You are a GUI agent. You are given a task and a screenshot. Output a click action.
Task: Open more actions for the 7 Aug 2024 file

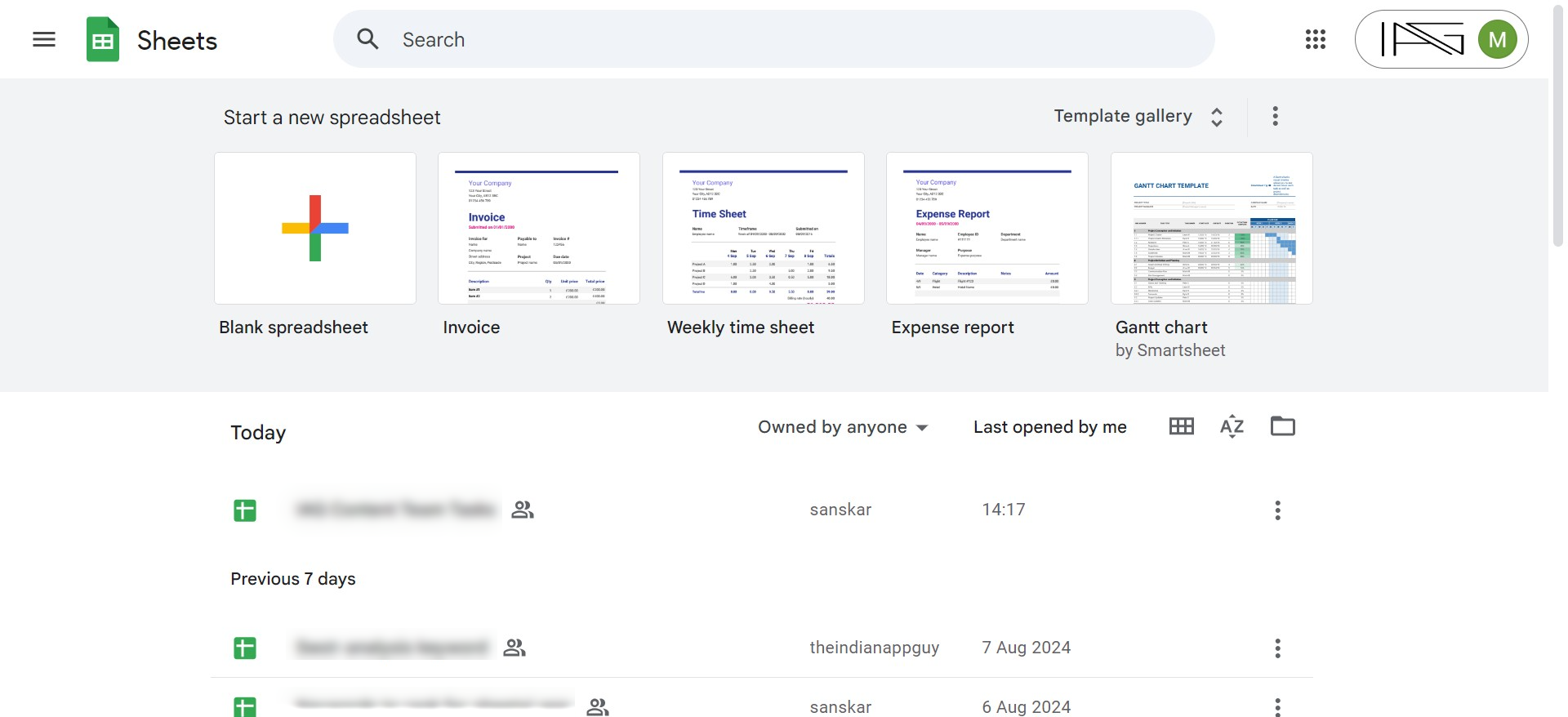click(x=1277, y=648)
